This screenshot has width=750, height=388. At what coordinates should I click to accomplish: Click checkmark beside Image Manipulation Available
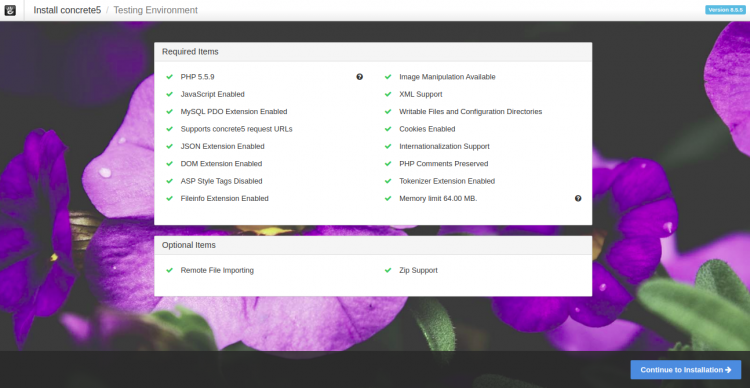388,77
